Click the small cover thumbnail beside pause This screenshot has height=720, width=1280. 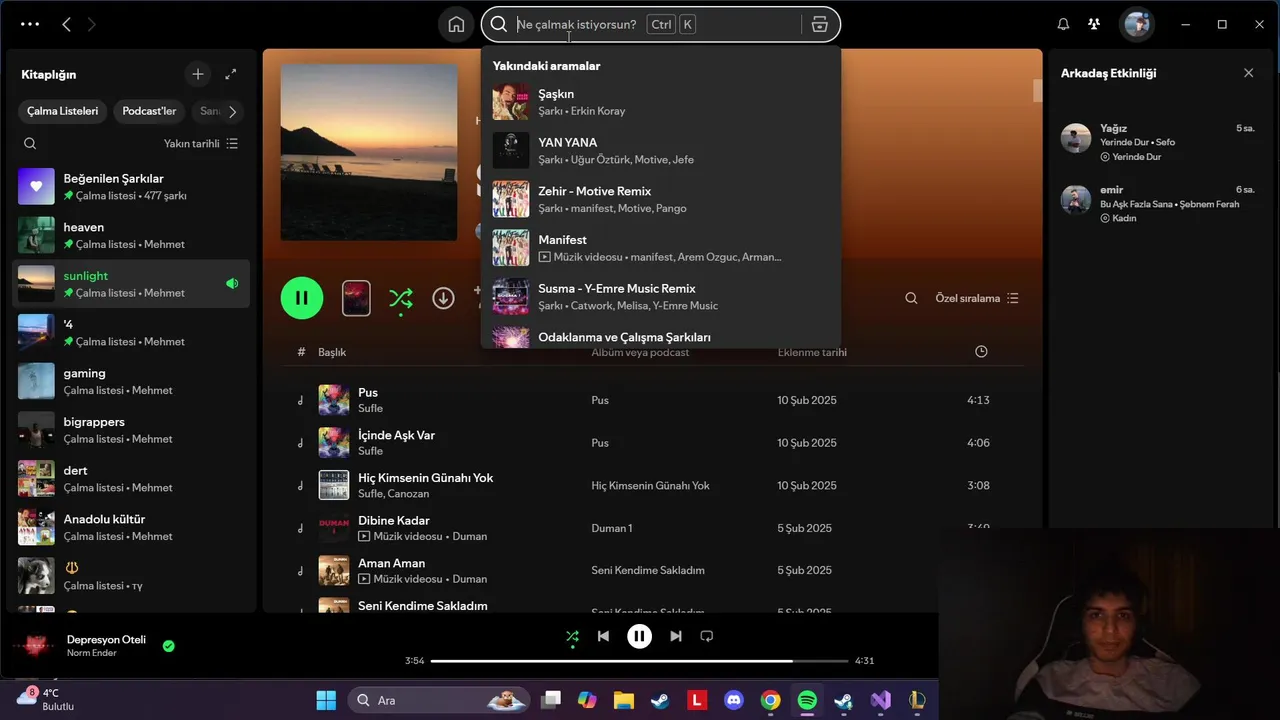[356, 298]
